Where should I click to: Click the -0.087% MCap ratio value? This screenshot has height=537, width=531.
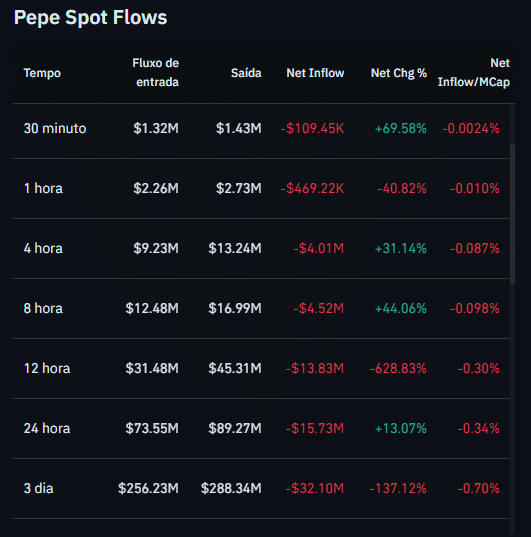(475, 248)
